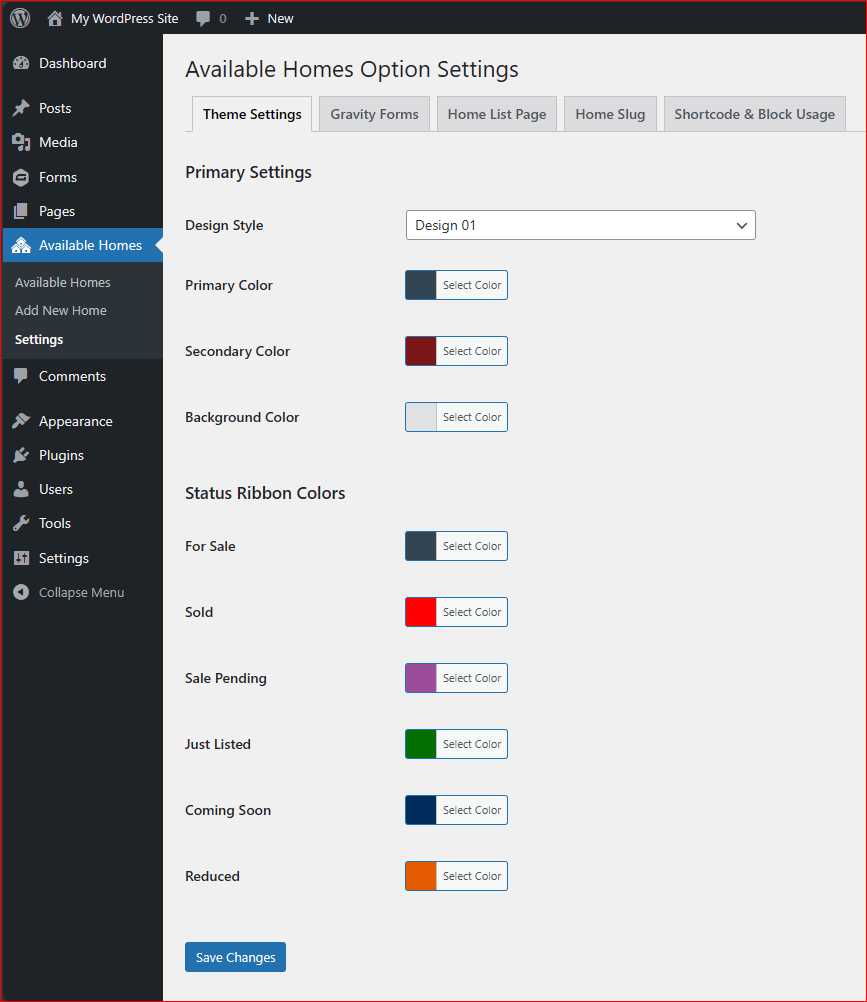Click the Background Color light gray swatch
Image resolution: width=867 pixels, height=1002 pixels.
pos(421,417)
